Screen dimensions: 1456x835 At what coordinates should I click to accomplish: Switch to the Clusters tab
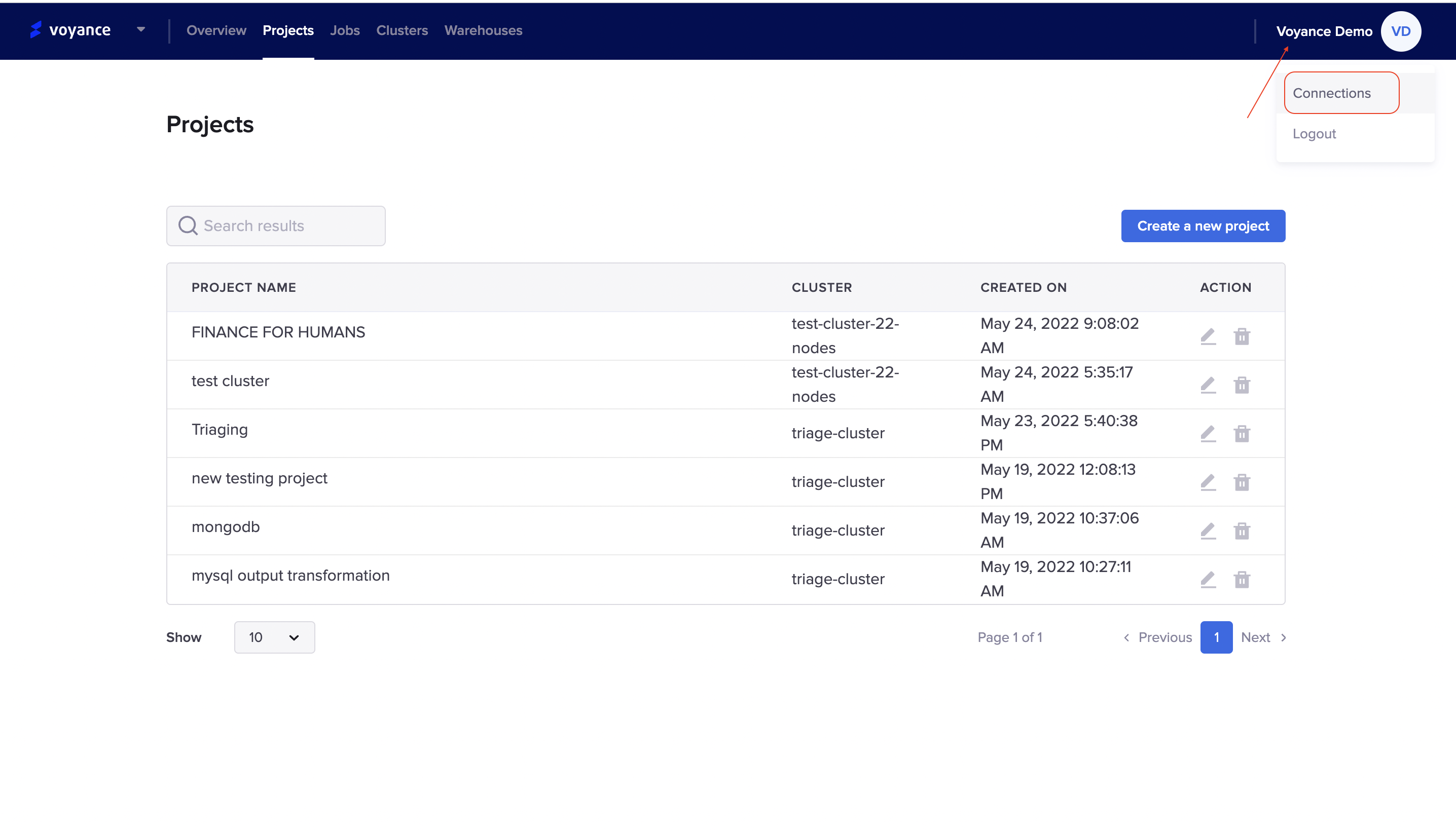tap(402, 30)
